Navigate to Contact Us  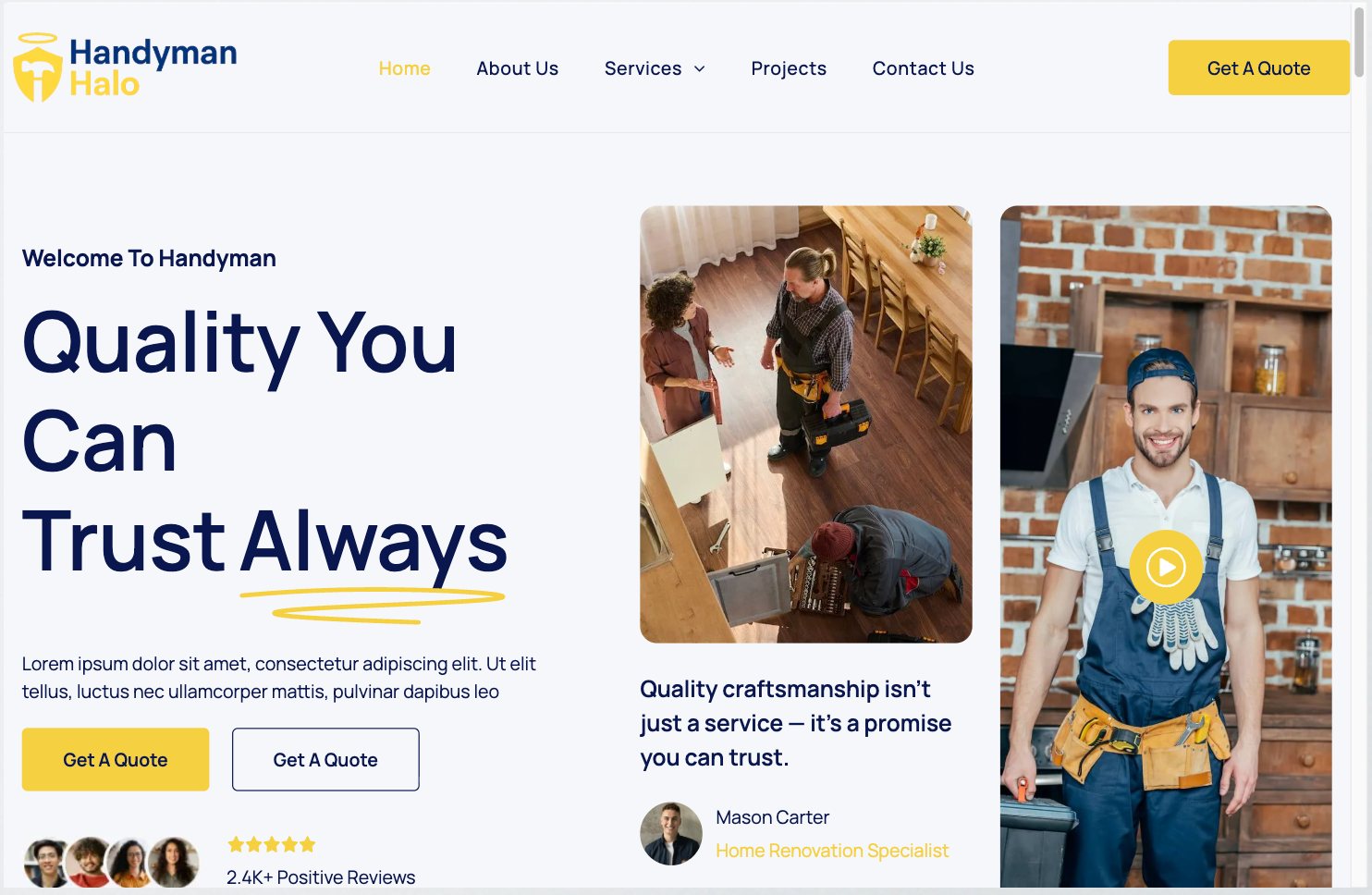tap(924, 68)
